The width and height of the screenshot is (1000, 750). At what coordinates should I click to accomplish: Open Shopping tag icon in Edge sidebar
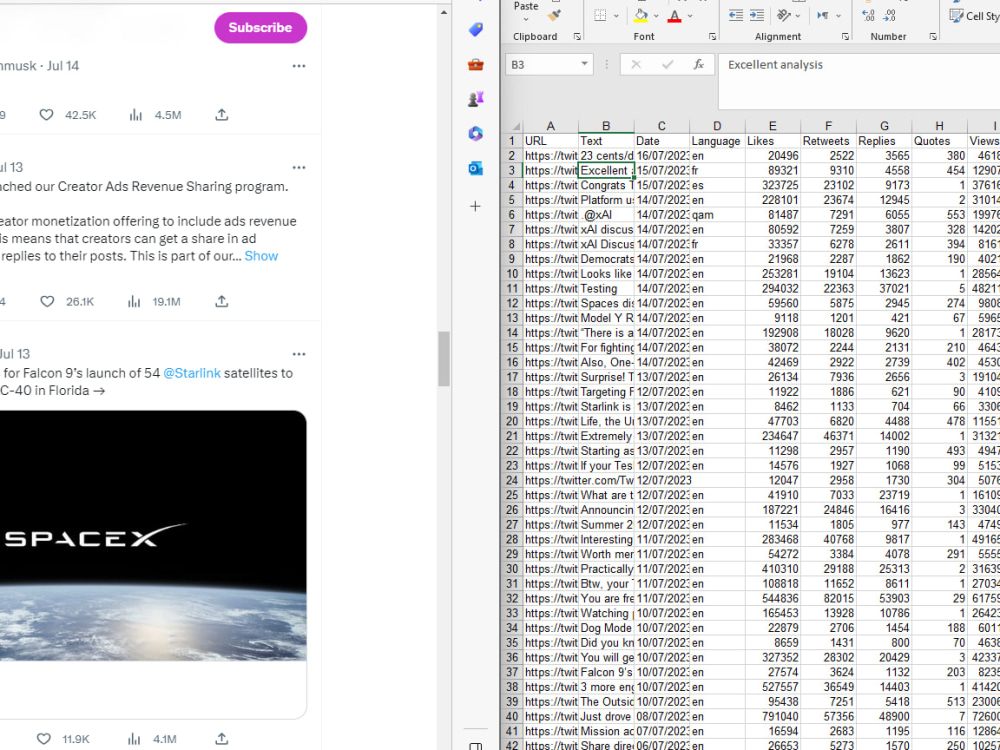coord(476,29)
